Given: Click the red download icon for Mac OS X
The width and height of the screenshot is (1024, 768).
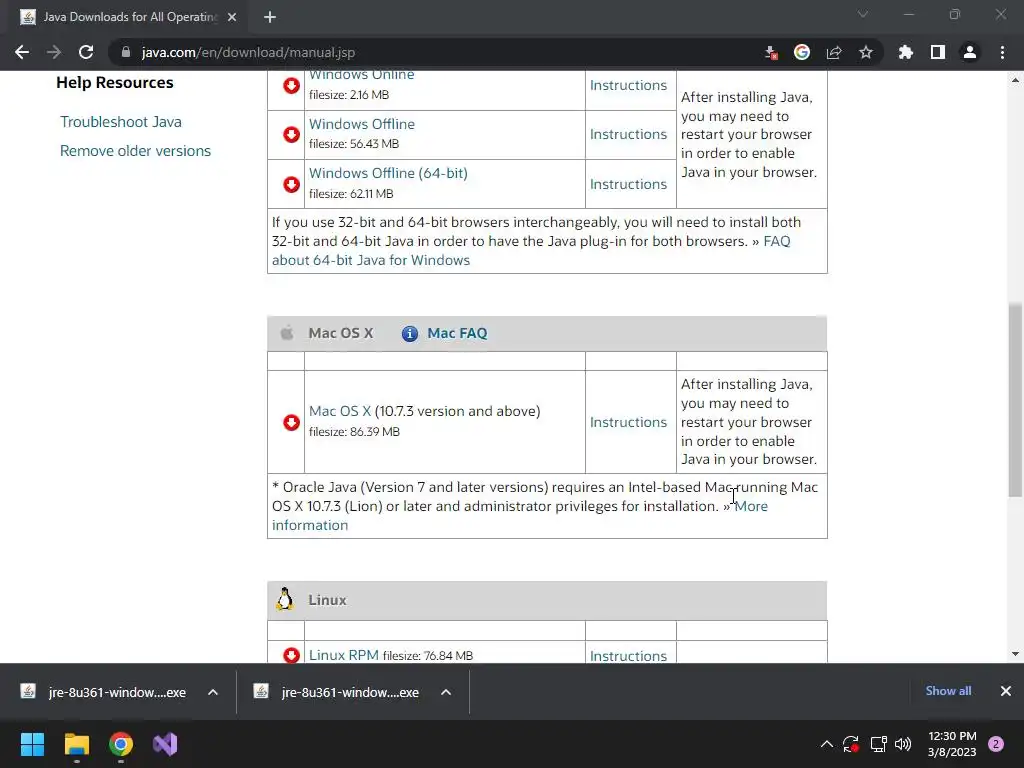Looking at the screenshot, I should click(x=291, y=423).
